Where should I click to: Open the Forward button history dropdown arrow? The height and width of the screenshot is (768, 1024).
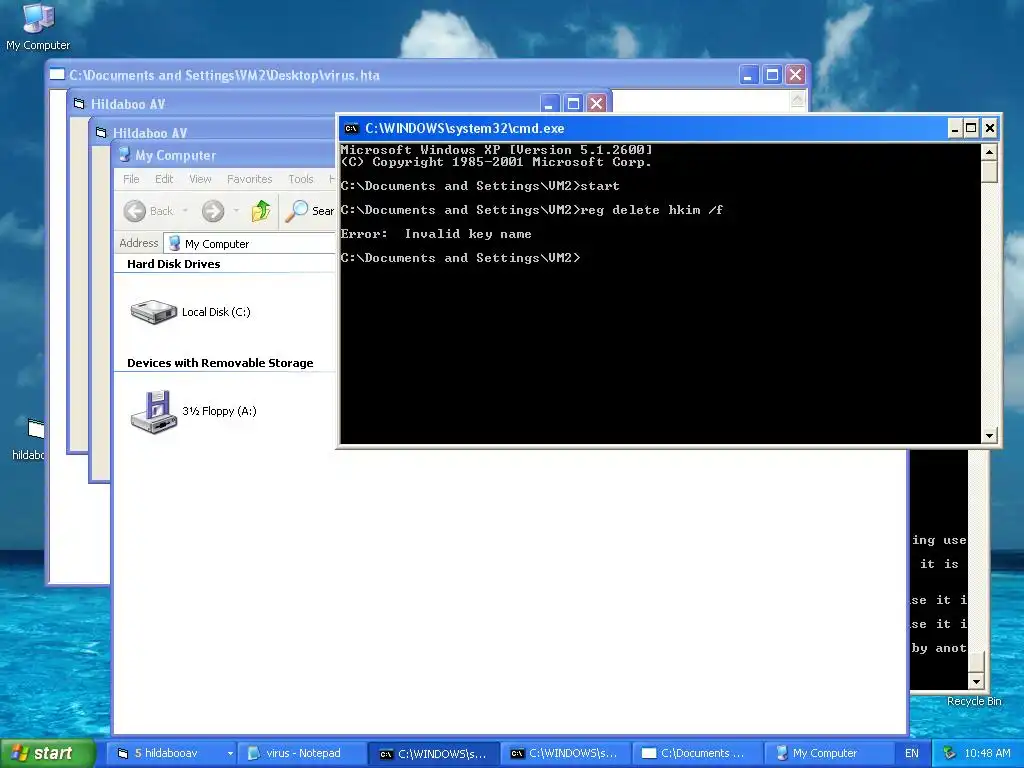click(236, 211)
